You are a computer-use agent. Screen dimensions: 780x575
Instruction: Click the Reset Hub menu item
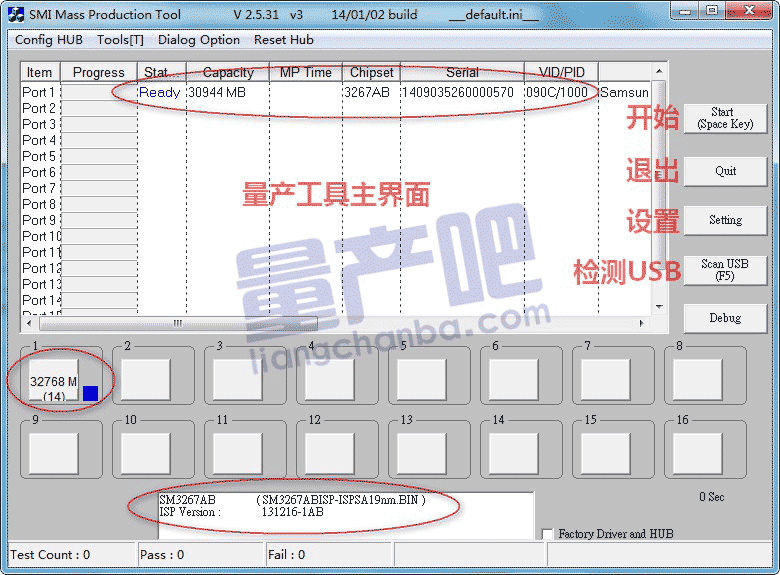pyautogui.click(x=284, y=40)
